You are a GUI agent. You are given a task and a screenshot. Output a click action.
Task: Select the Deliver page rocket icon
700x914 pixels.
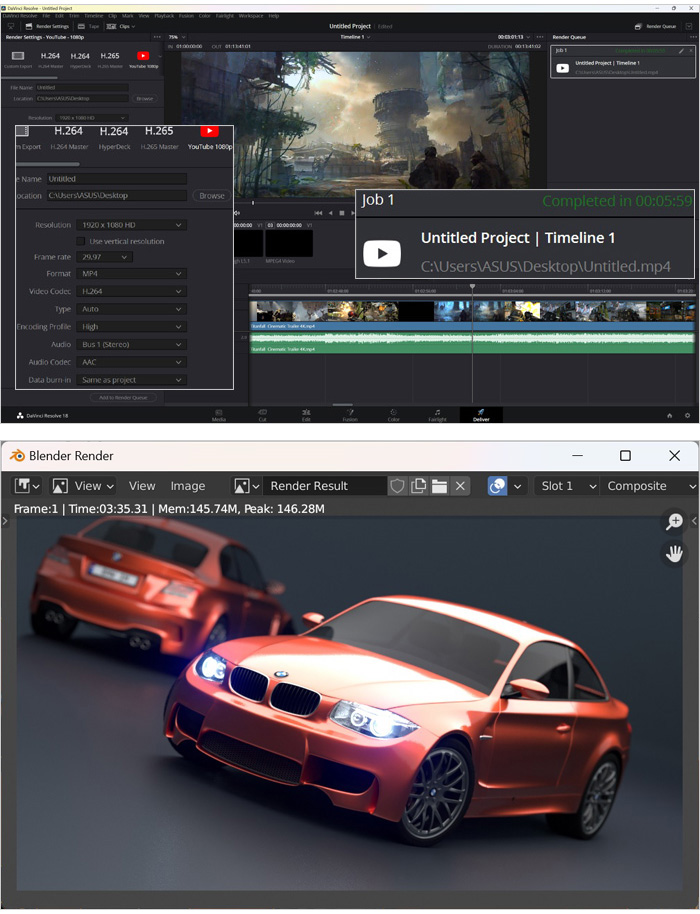click(x=481, y=414)
